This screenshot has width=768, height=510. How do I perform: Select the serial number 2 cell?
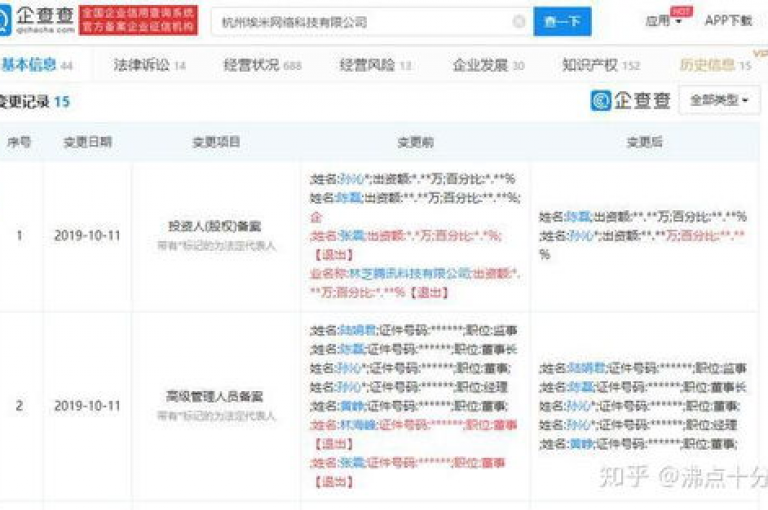click(19, 406)
